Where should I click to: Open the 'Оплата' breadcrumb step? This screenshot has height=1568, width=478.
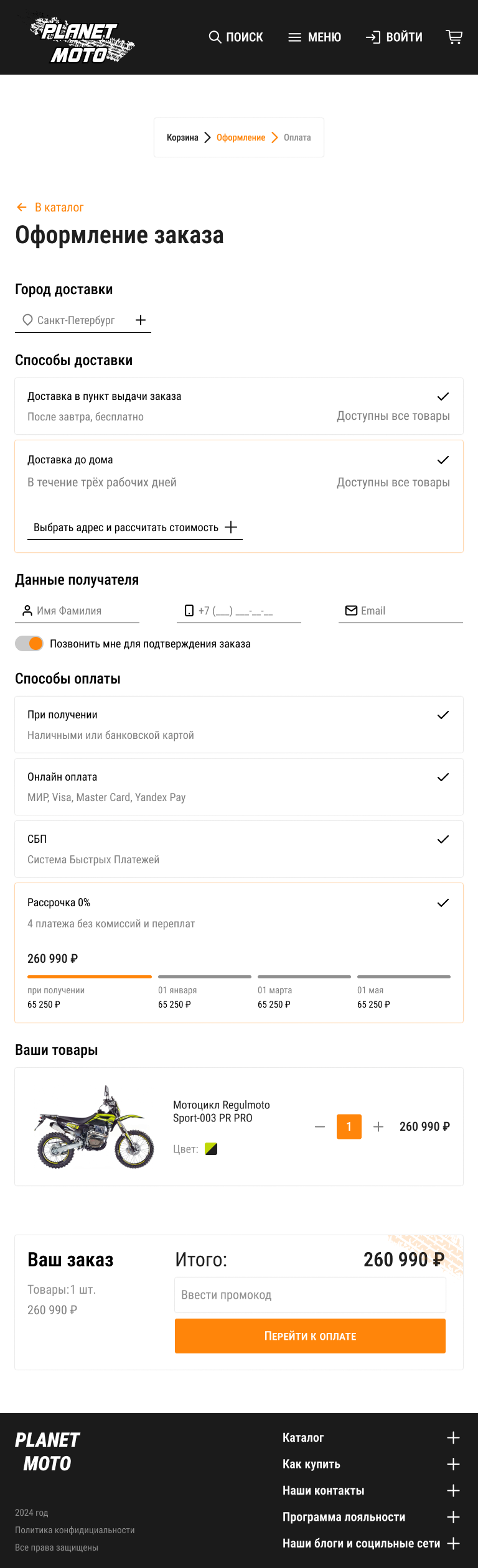[298, 137]
